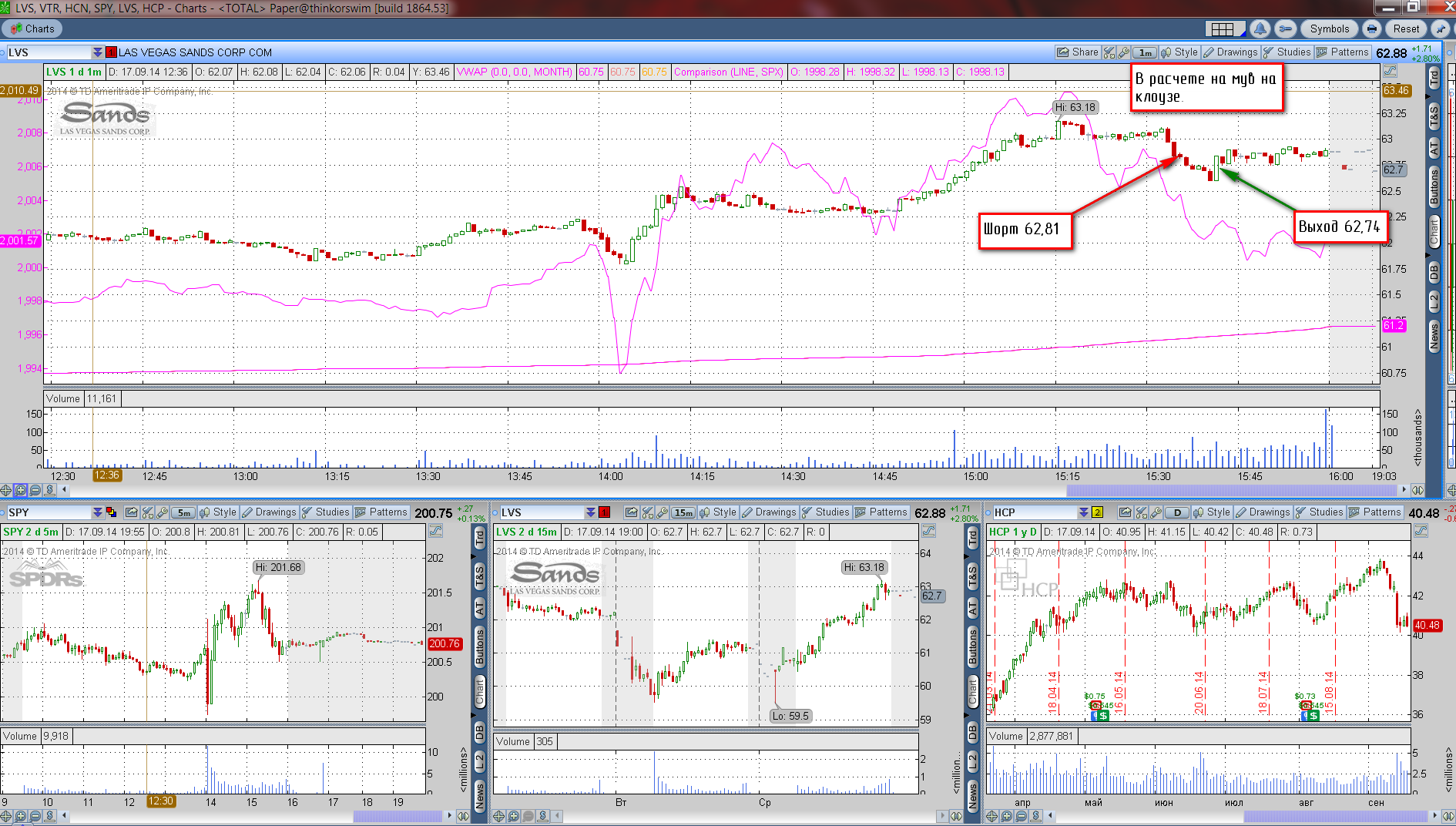
Task: Click the share icon on the SPY chart toolbar
Action: pos(131,512)
